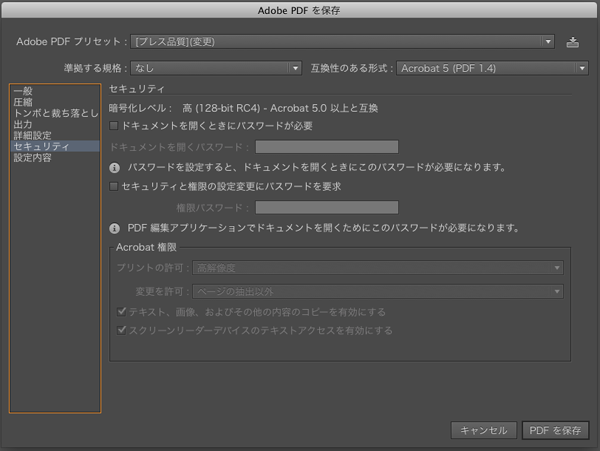The height and width of the screenshot is (451, 600).
Task: Click the Acrobat 権限 group label
Action: pyautogui.click(x=146, y=247)
